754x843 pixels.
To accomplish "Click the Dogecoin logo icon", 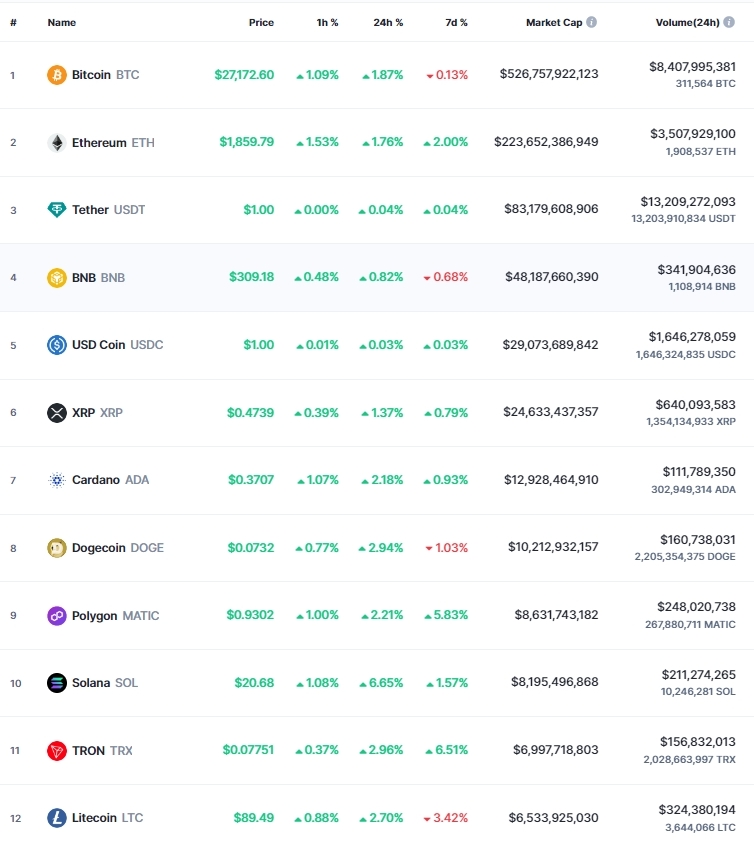I will pos(56,548).
